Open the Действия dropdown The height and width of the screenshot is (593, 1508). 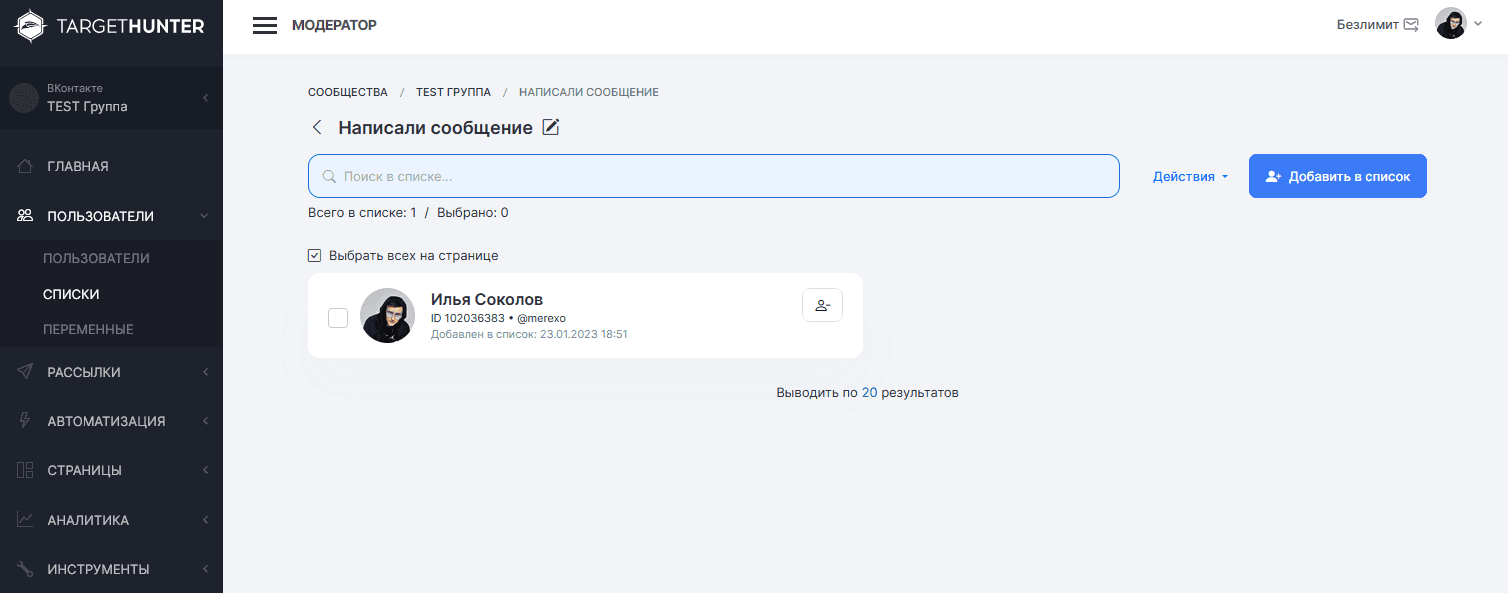tap(1190, 177)
